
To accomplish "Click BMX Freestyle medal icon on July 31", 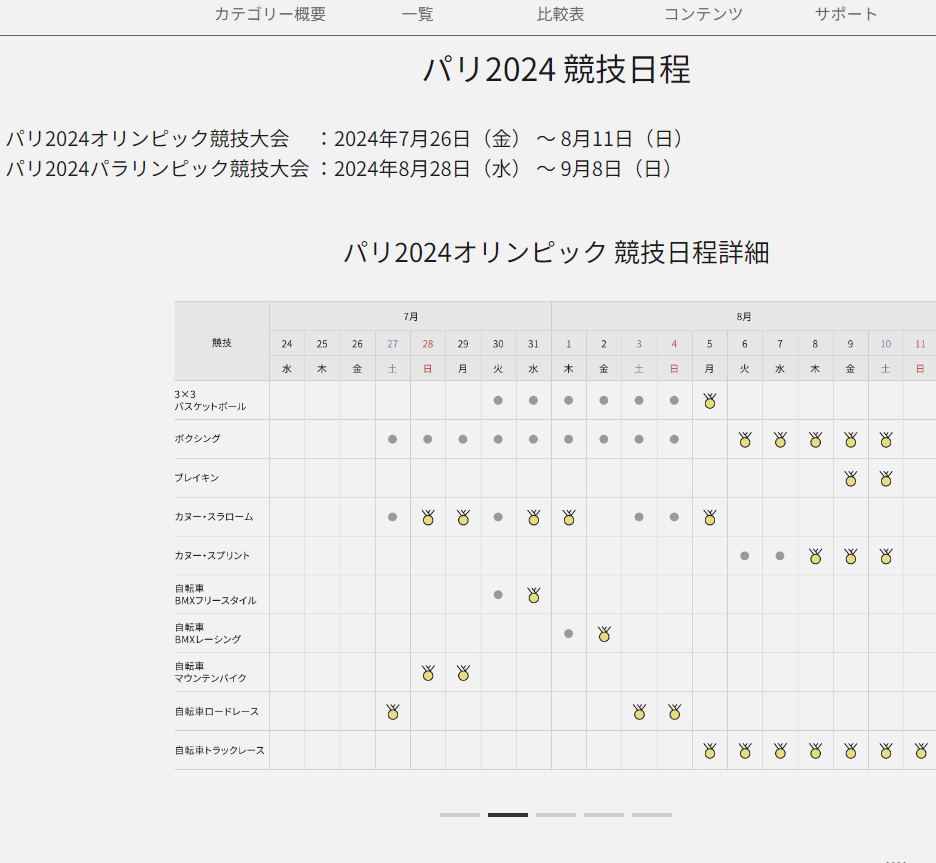I will point(533,595).
